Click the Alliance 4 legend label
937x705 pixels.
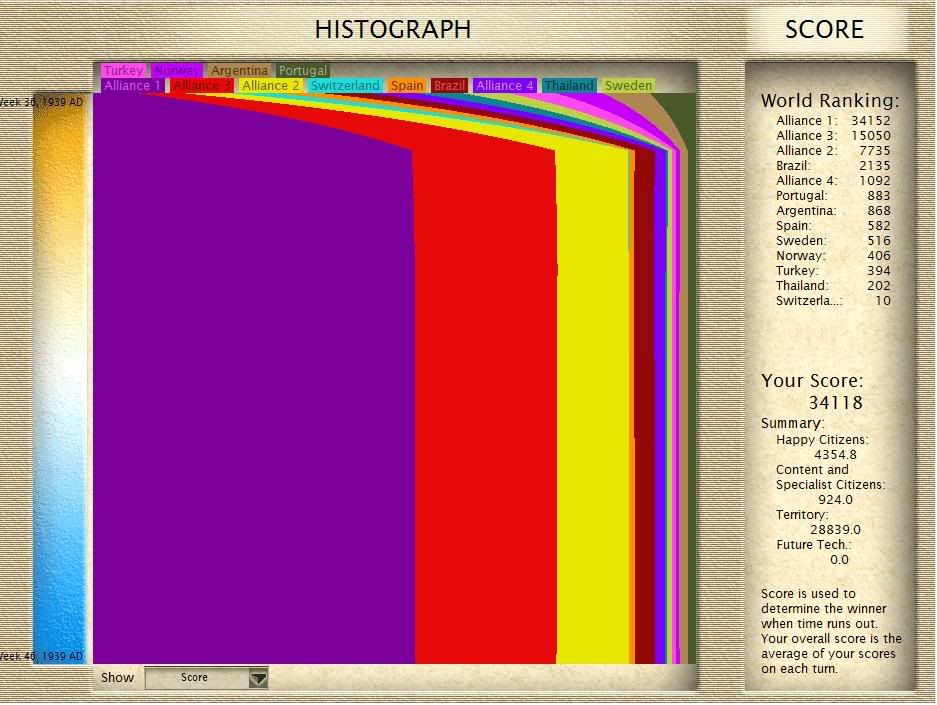(x=505, y=85)
